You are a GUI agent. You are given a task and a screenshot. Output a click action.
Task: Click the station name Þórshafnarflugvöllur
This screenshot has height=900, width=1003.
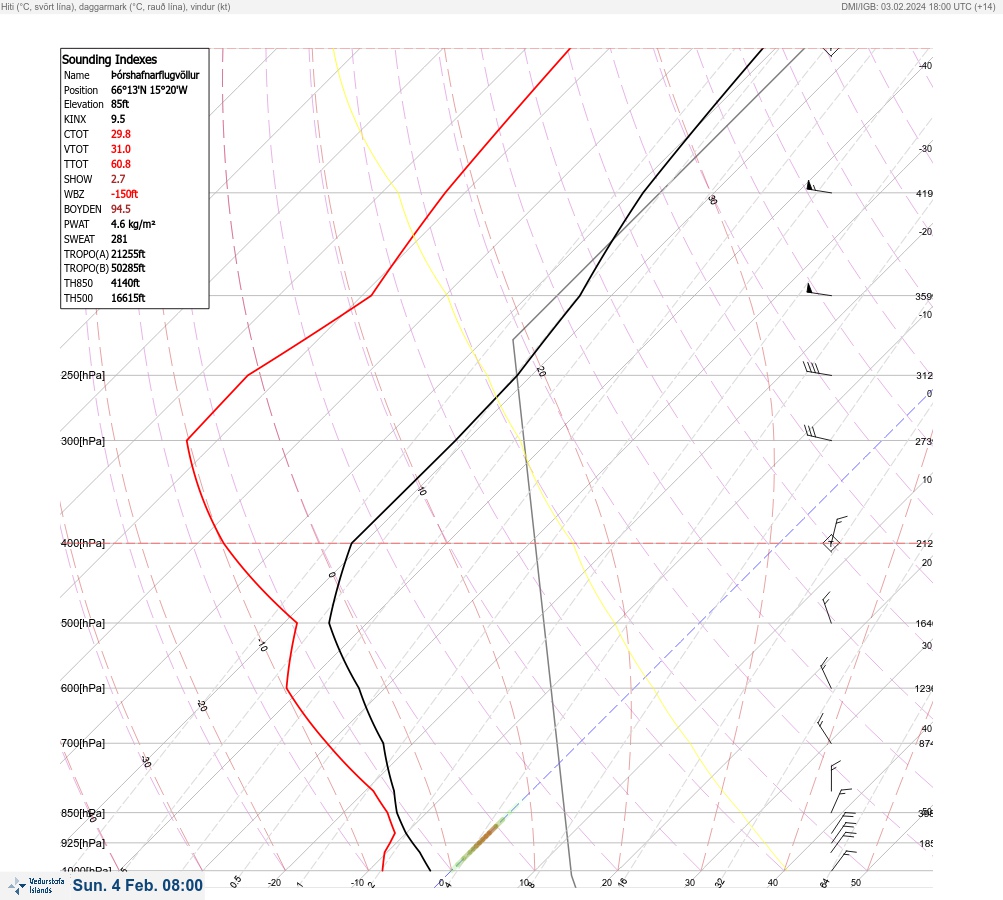[x=155, y=75]
